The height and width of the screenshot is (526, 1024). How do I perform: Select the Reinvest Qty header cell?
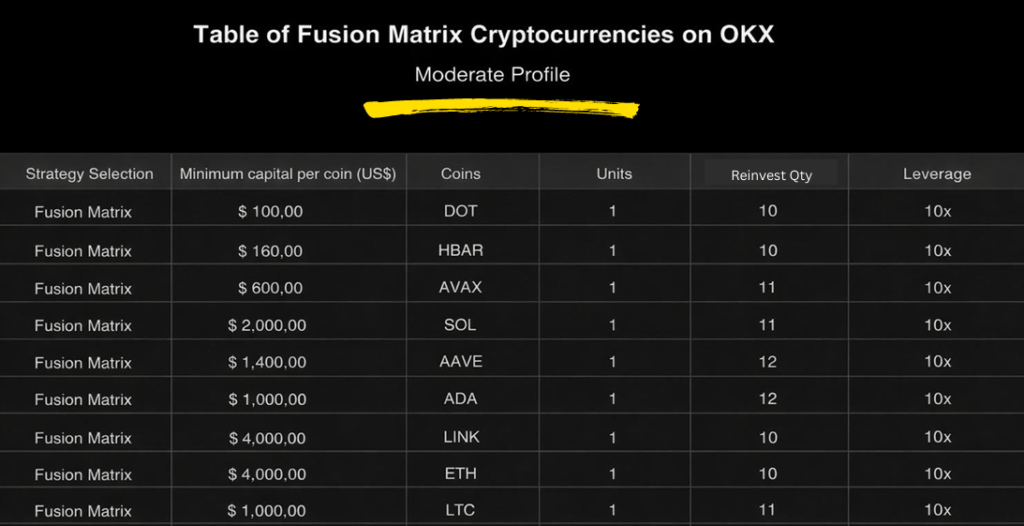tap(771, 175)
